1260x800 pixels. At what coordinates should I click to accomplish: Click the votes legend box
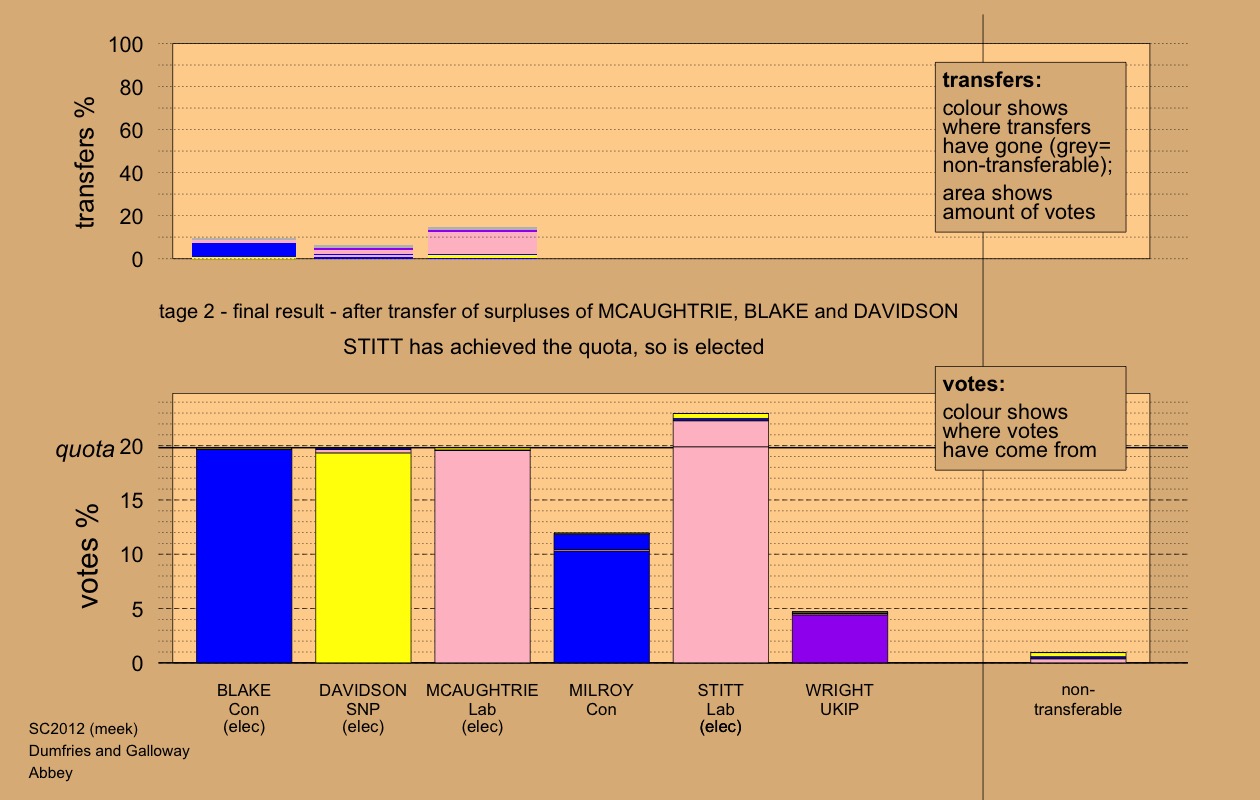point(1030,418)
